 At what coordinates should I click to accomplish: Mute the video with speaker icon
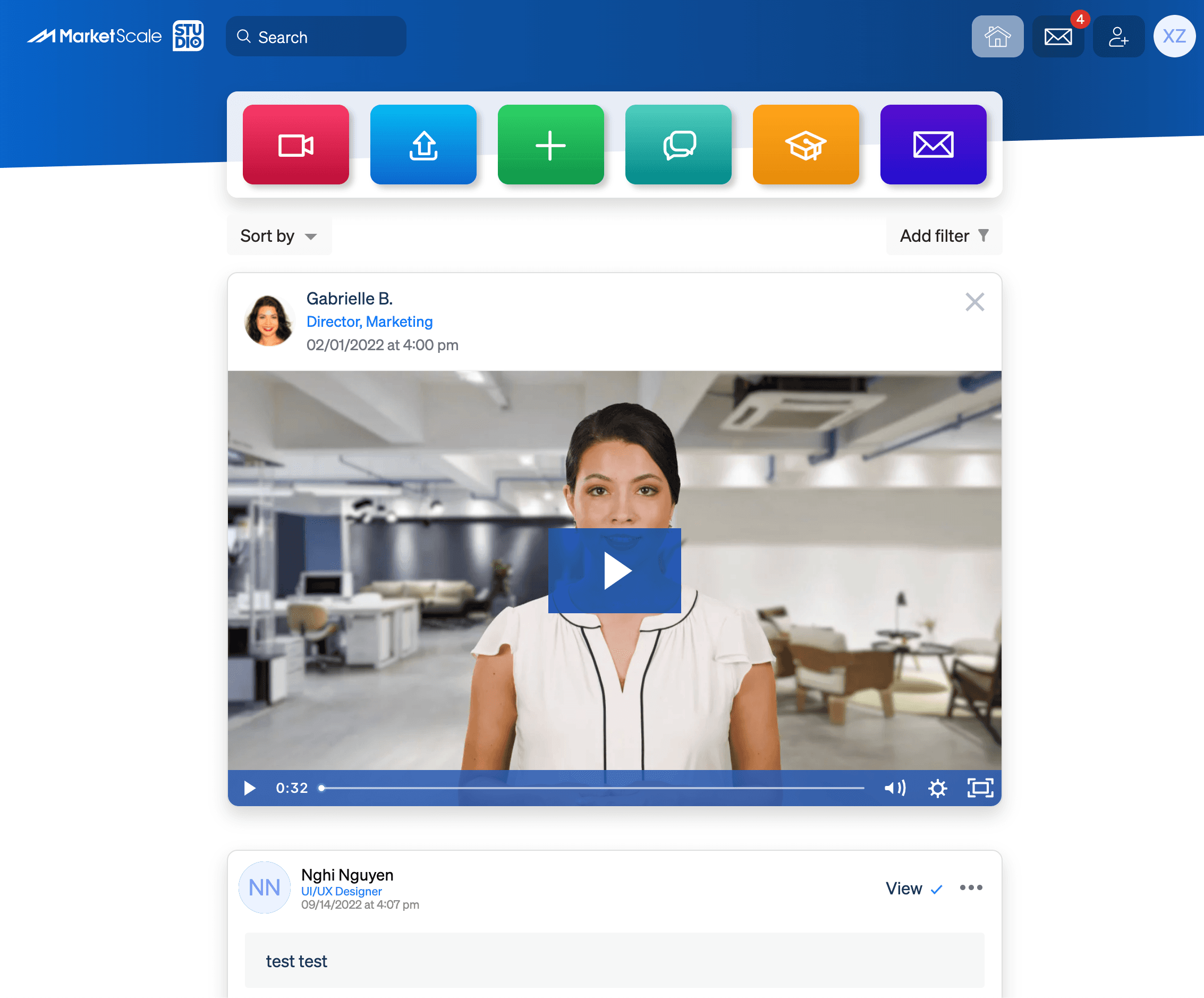tap(894, 788)
